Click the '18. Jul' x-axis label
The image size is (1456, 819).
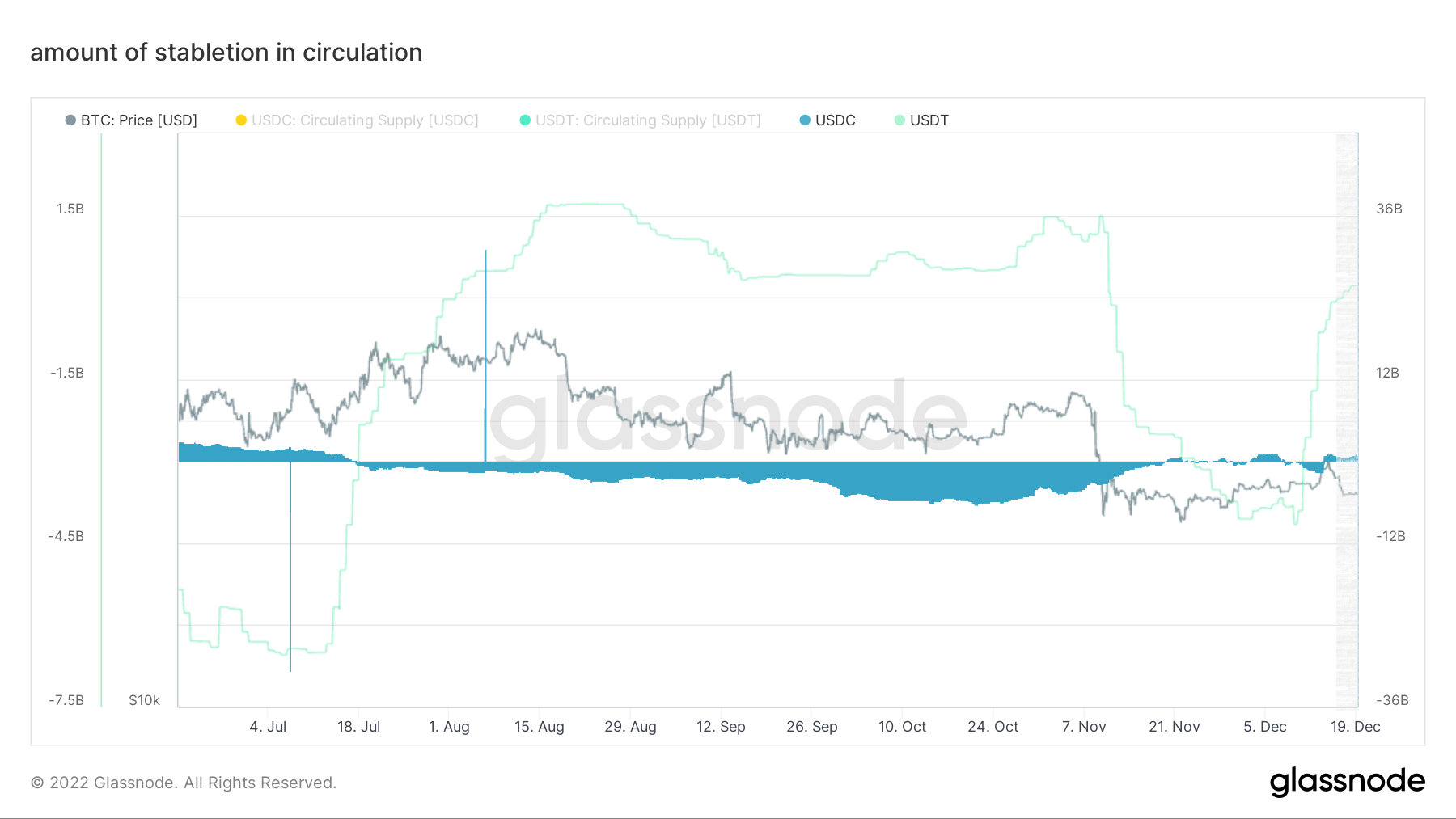point(358,726)
